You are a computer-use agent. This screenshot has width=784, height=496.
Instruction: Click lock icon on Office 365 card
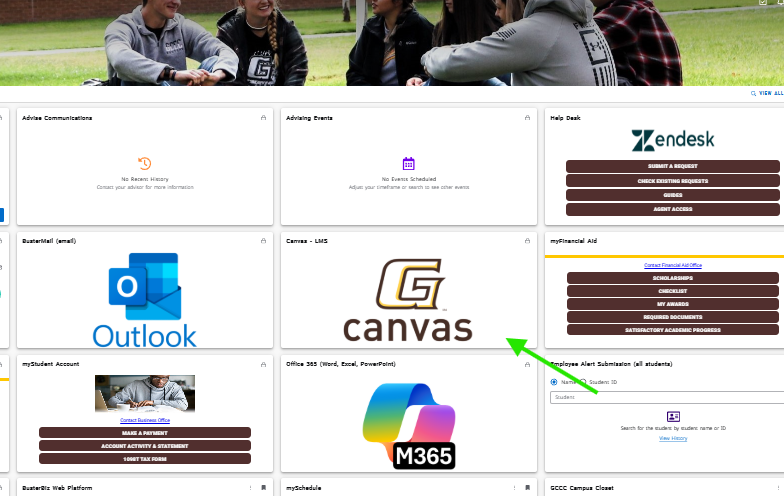528,364
